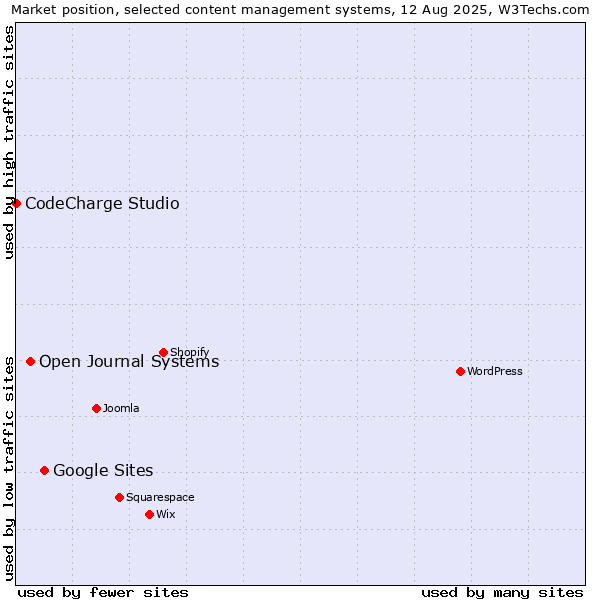Click the Shopify red data point
Viewport: 600px width, 600px height.
(x=163, y=352)
